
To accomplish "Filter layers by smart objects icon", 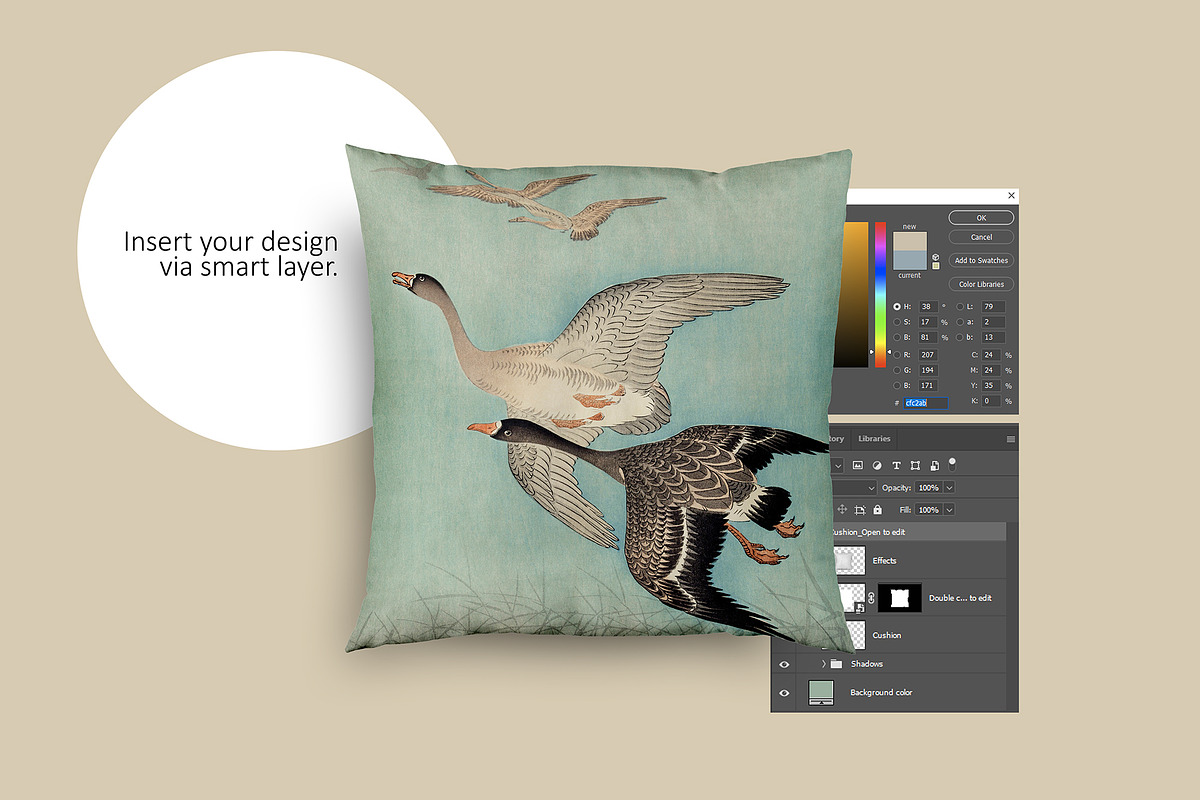I will coord(934,465).
